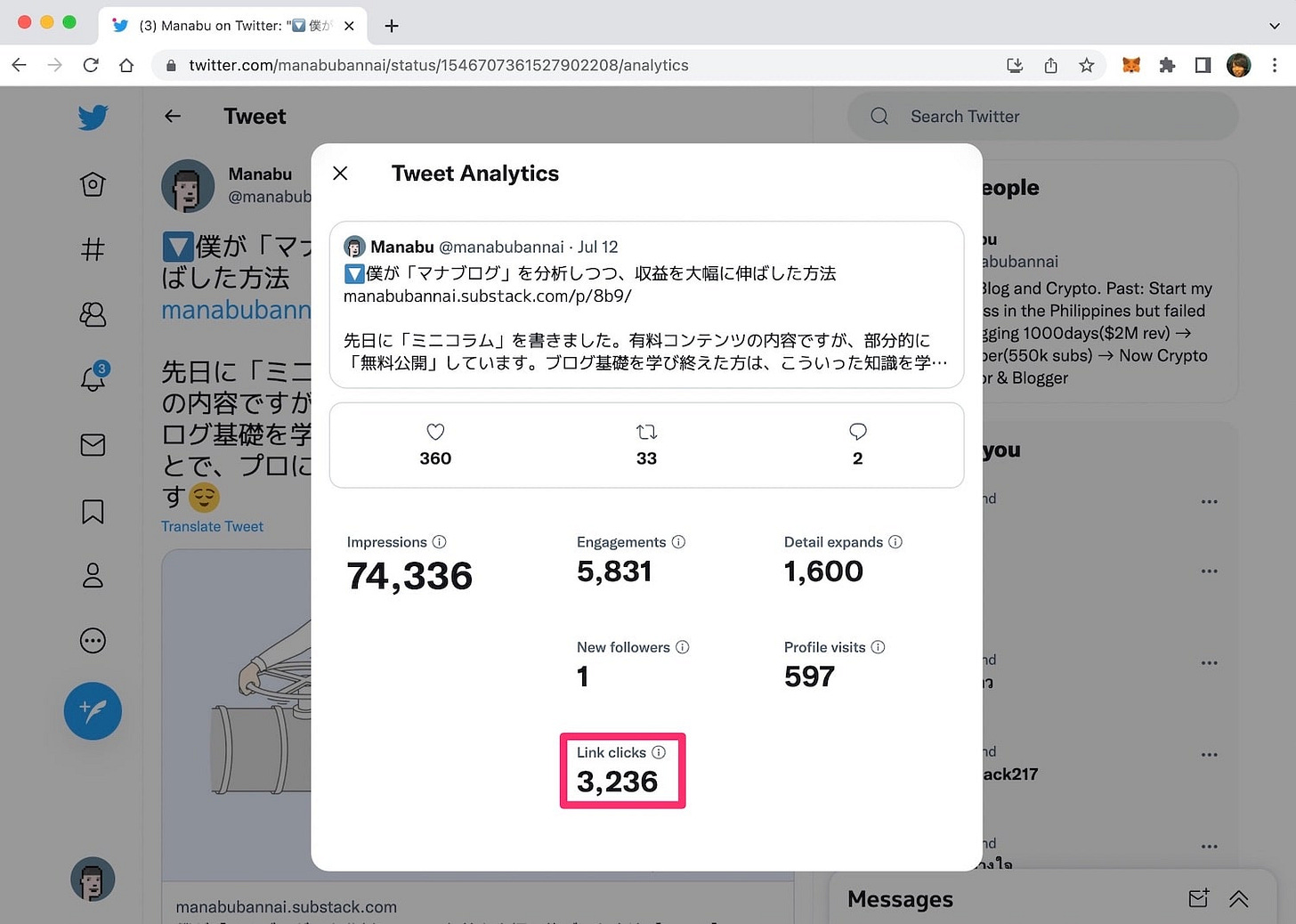The width and height of the screenshot is (1296, 924).
Task: Show info about Engagements
Action: (678, 542)
